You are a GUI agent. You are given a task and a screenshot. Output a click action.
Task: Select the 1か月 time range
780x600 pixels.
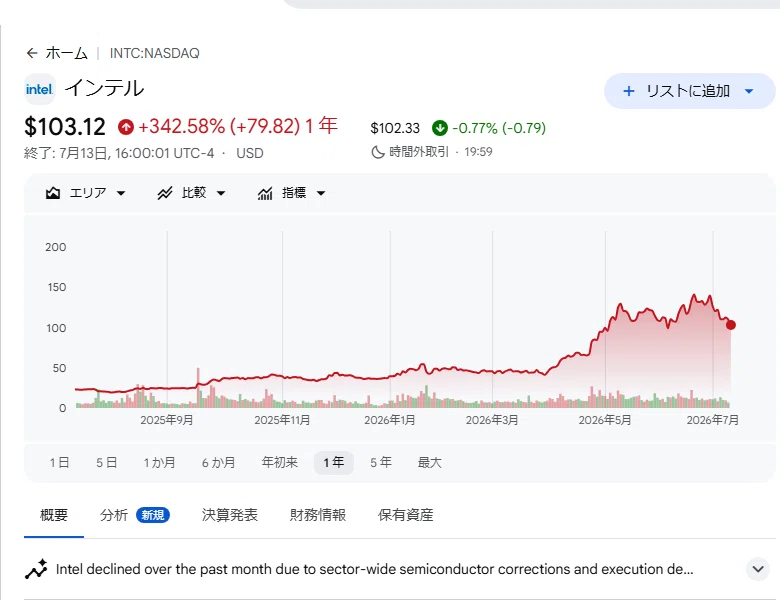click(x=159, y=463)
